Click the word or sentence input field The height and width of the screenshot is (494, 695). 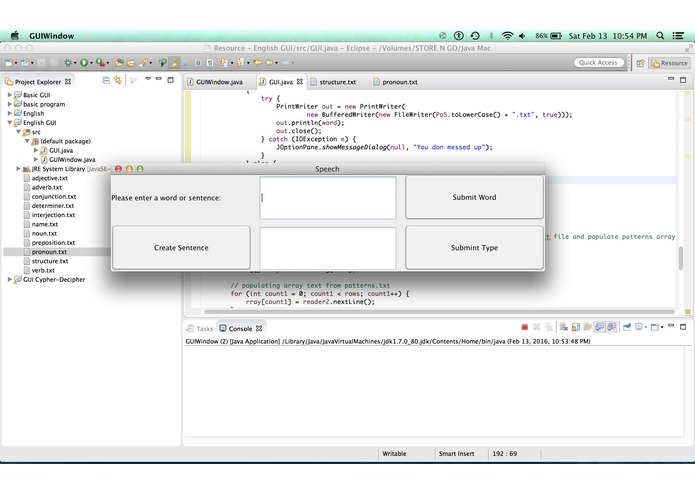pos(328,198)
